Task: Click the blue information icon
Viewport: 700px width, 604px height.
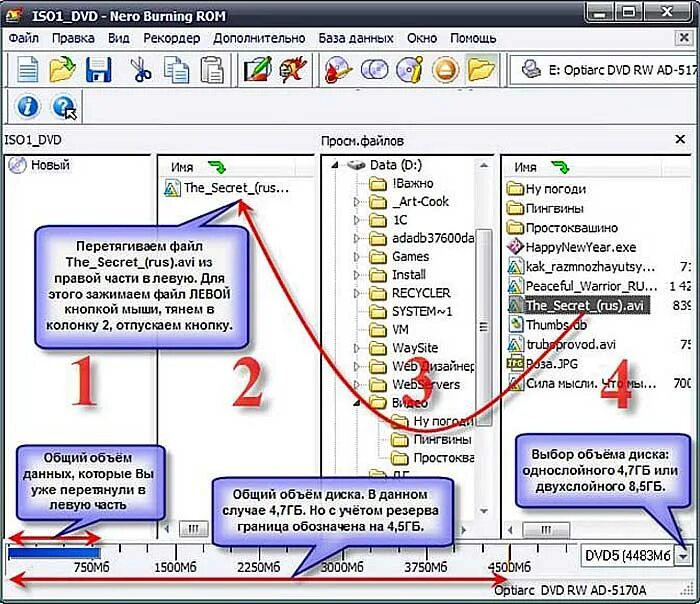Action: (28, 107)
